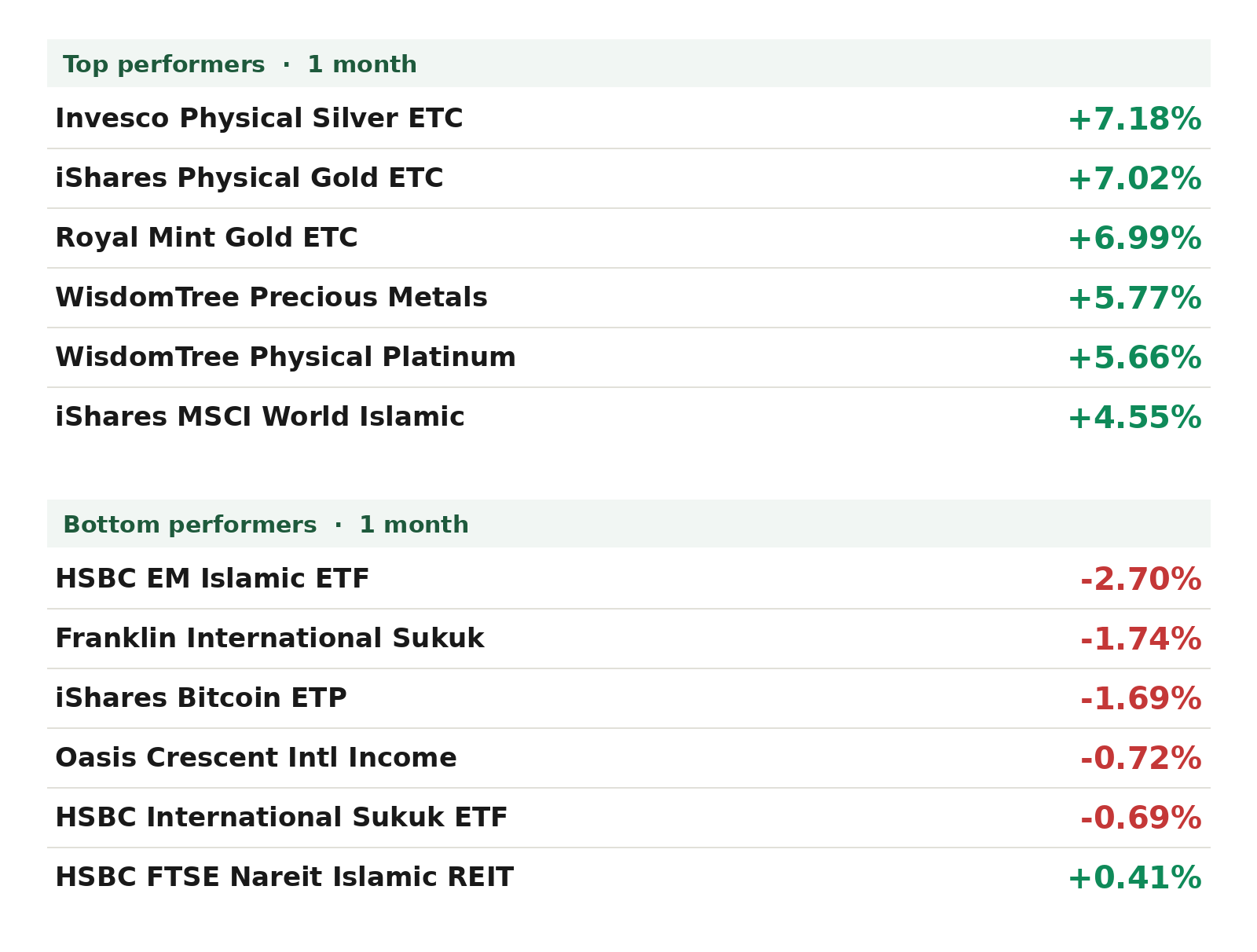Click WisdomTree Precious Metals entry
The width and height of the screenshot is (1257, 952).
tap(628, 298)
